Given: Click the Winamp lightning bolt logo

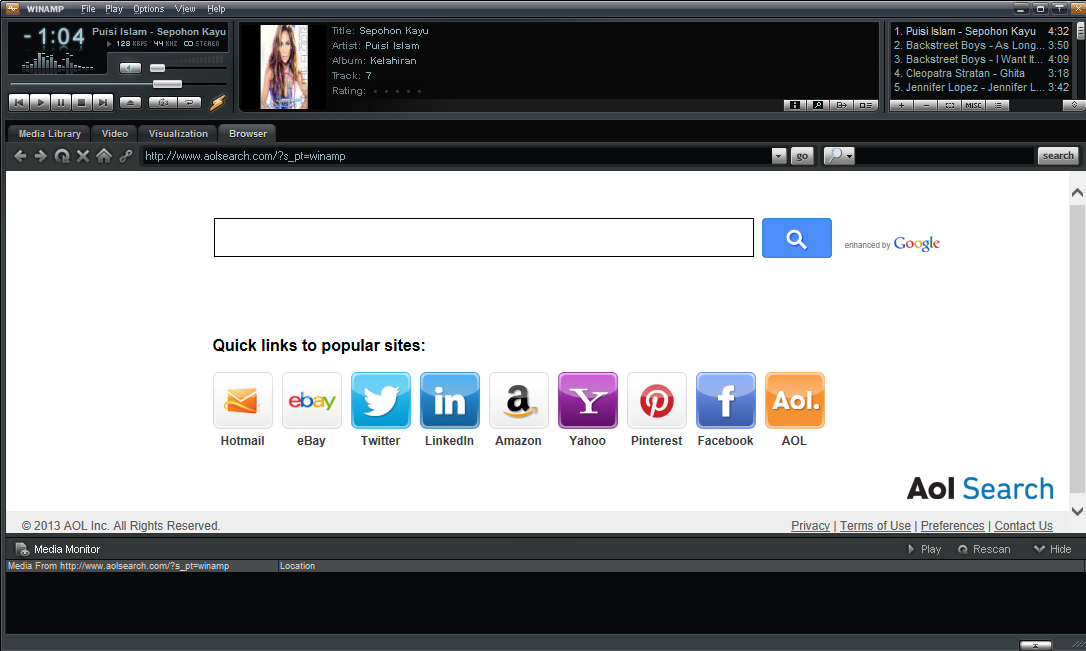Looking at the screenshot, I should pos(217,102).
